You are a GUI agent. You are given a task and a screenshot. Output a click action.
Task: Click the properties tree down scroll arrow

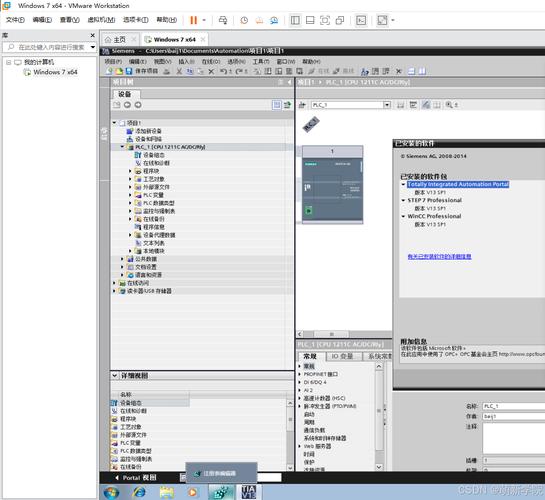pyautogui.click(x=379, y=467)
